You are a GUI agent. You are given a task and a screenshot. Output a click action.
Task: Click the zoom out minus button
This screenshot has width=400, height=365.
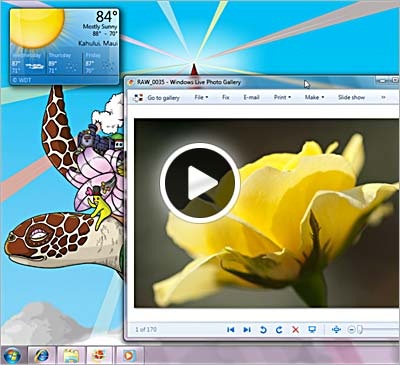pyautogui.click(x=351, y=330)
